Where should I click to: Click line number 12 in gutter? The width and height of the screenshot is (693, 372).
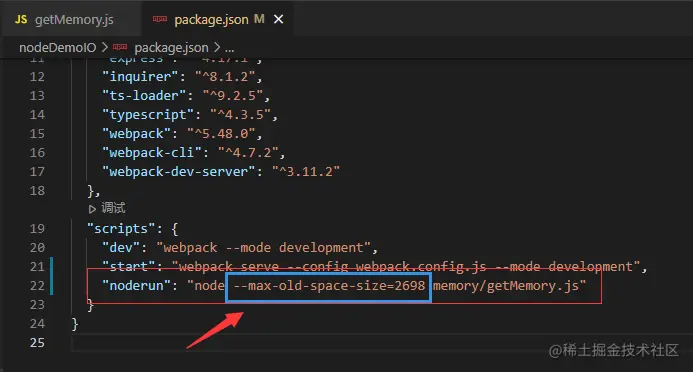point(37,77)
